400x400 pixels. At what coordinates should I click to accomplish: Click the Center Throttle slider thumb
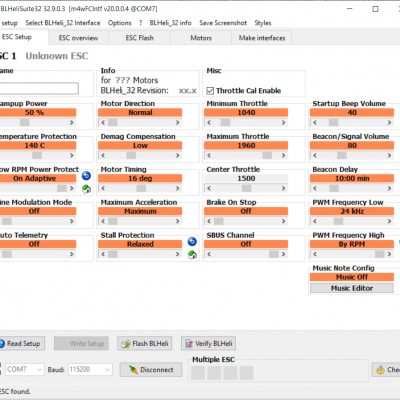[247, 188]
